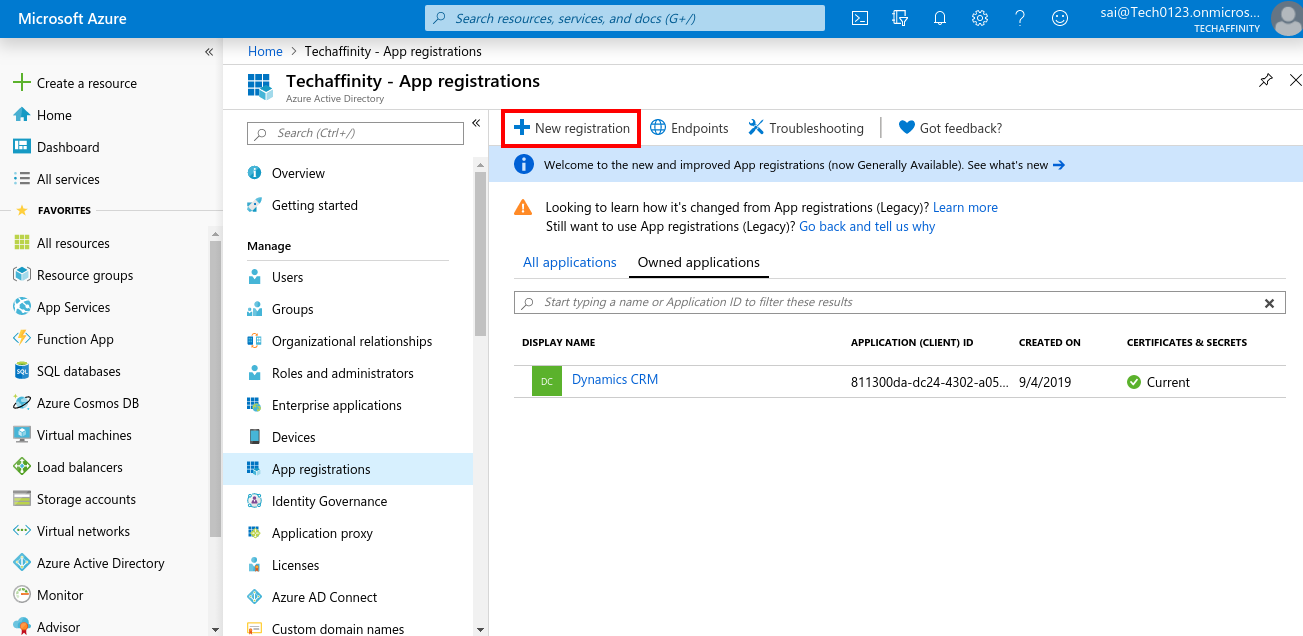The width and height of the screenshot is (1303, 636).
Task: Open the portal settings gear
Action: pyautogui.click(x=978, y=17)
